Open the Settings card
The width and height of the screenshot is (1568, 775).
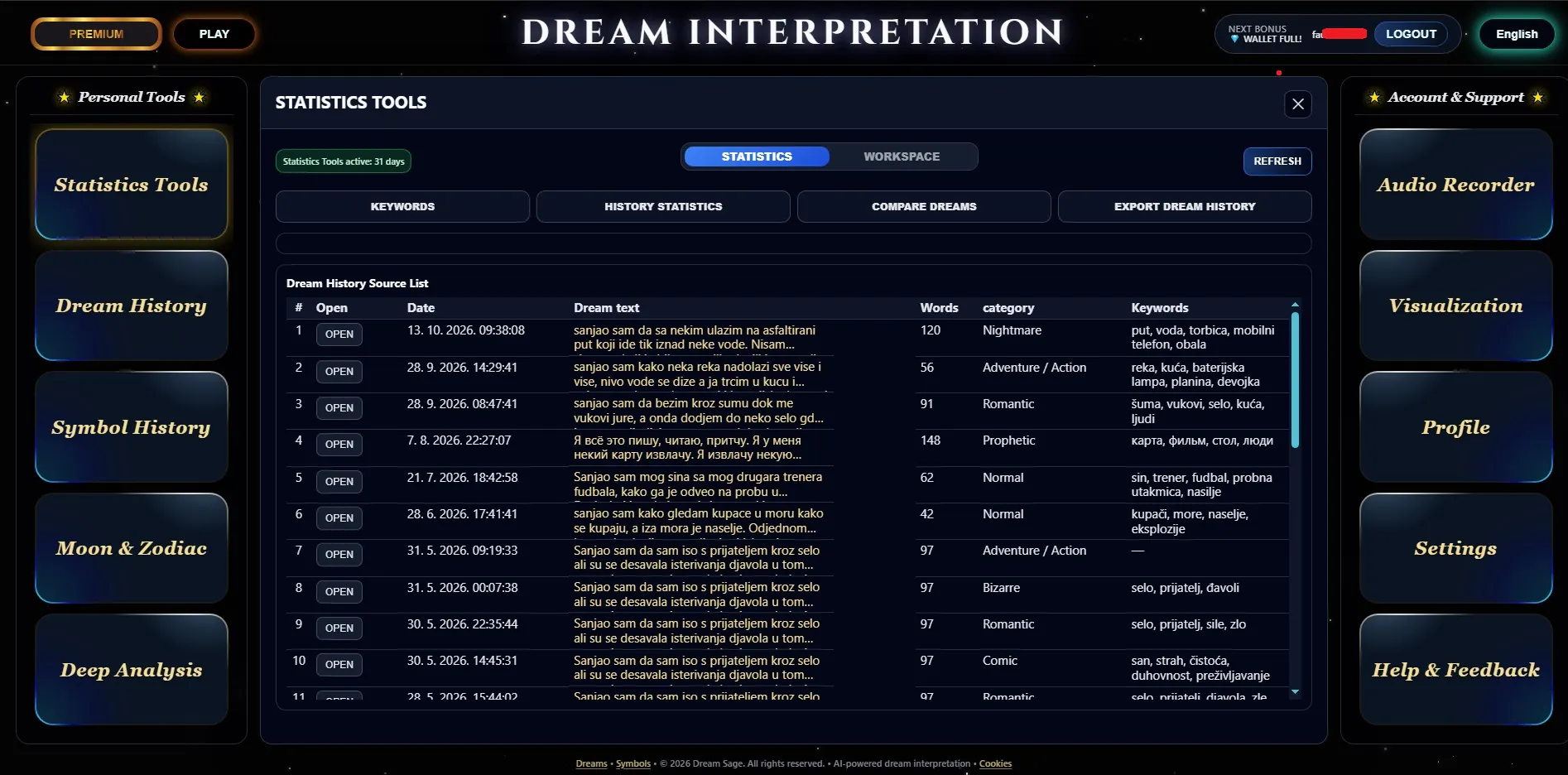point(1455,548)
